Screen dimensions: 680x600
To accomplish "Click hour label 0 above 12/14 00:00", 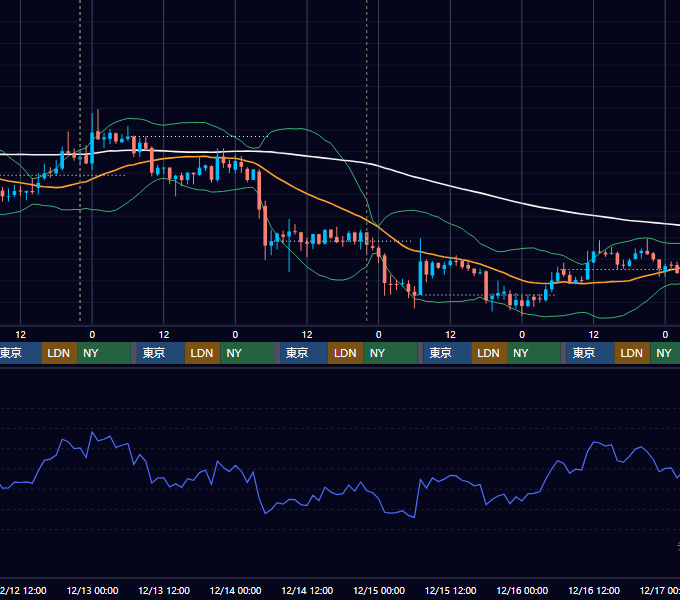I will click(235, 335).
